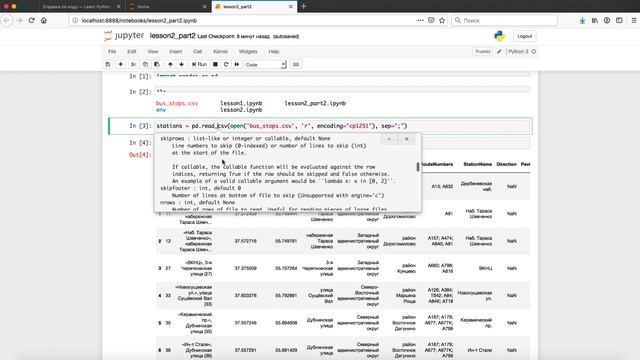Save notebook with the floppy disk icon
Screen dimensions: 640x360
(108, 64)
